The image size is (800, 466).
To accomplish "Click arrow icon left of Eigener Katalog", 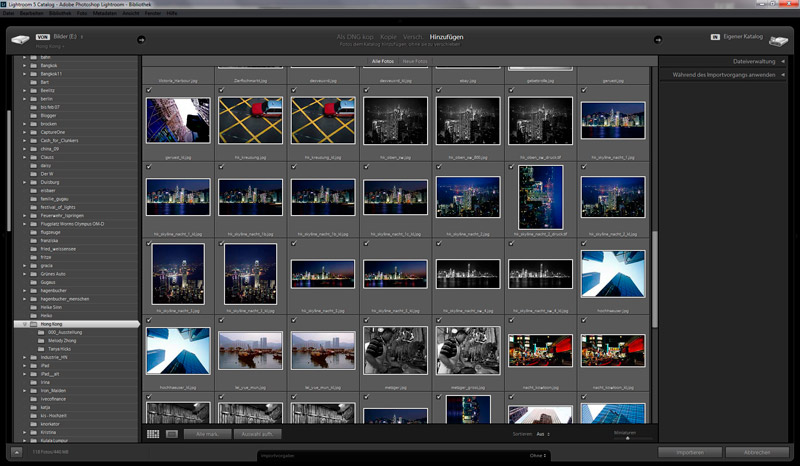I will [x=658, y=40].
